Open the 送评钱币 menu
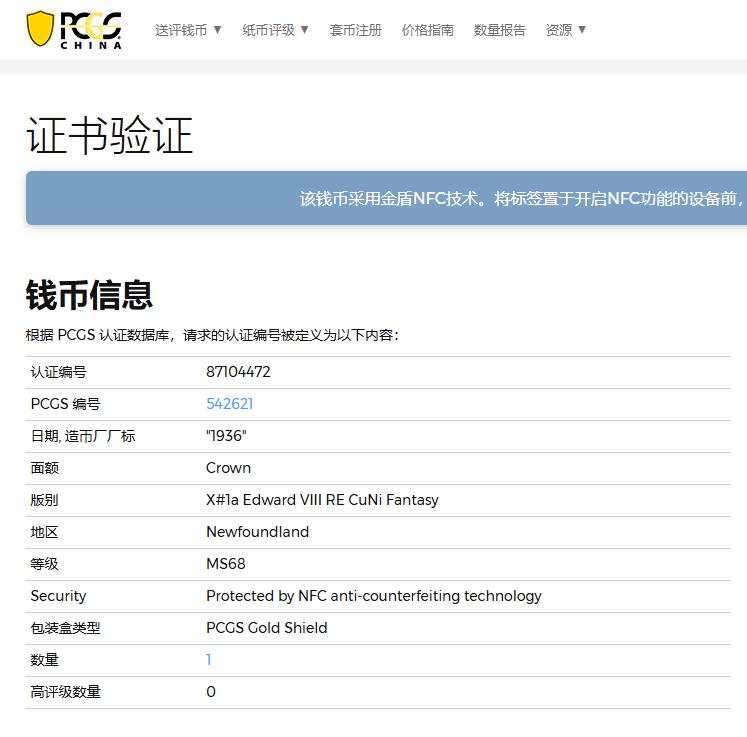This screenshot has height=737, width=747. [x=181, y=30]
